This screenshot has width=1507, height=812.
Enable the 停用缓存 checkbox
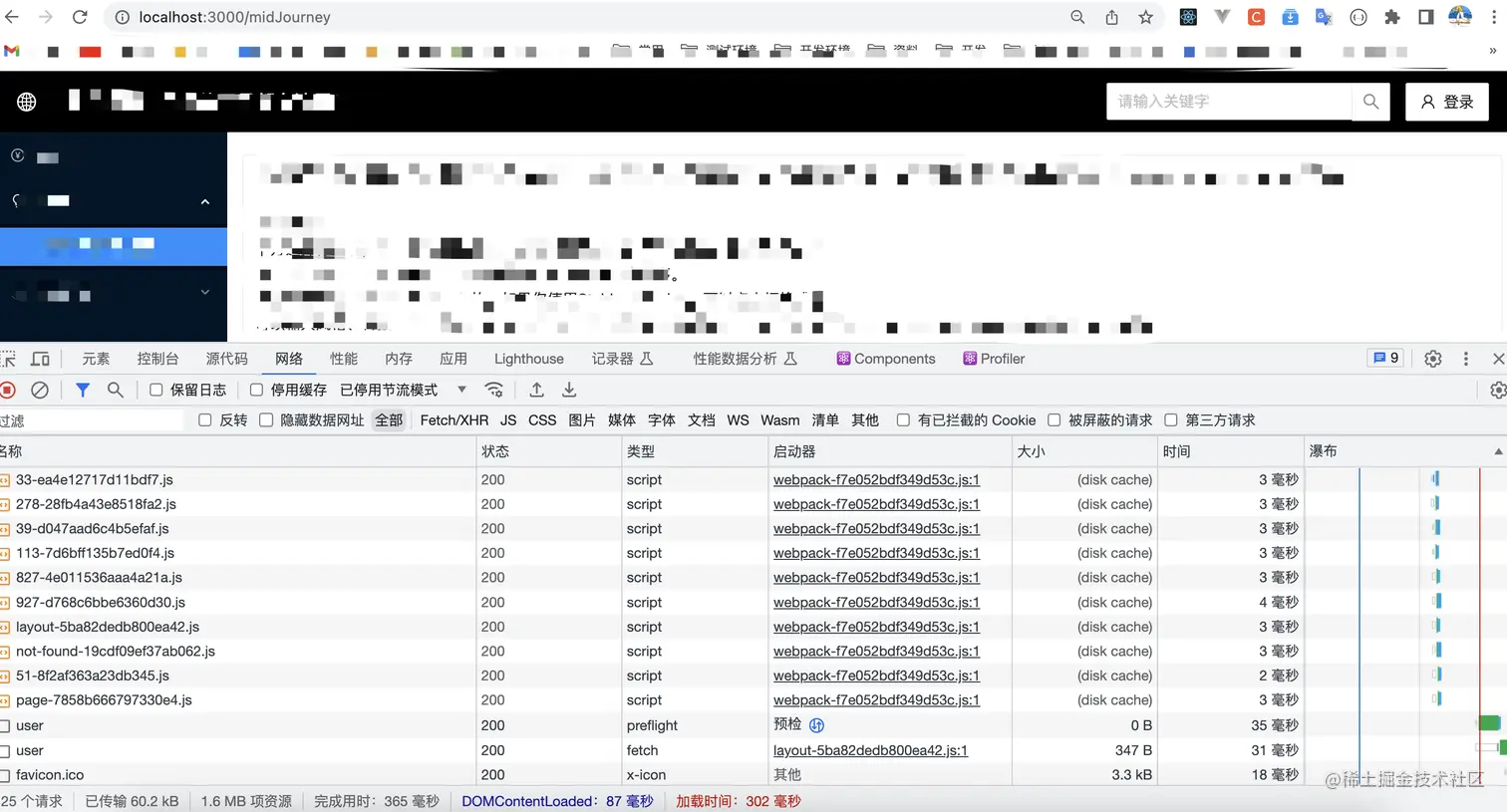pos(256,390)
